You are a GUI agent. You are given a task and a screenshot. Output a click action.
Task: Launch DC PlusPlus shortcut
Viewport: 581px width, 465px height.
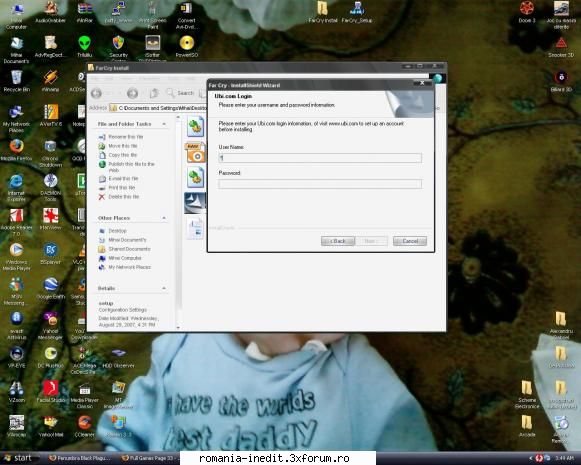coord(50,353)
